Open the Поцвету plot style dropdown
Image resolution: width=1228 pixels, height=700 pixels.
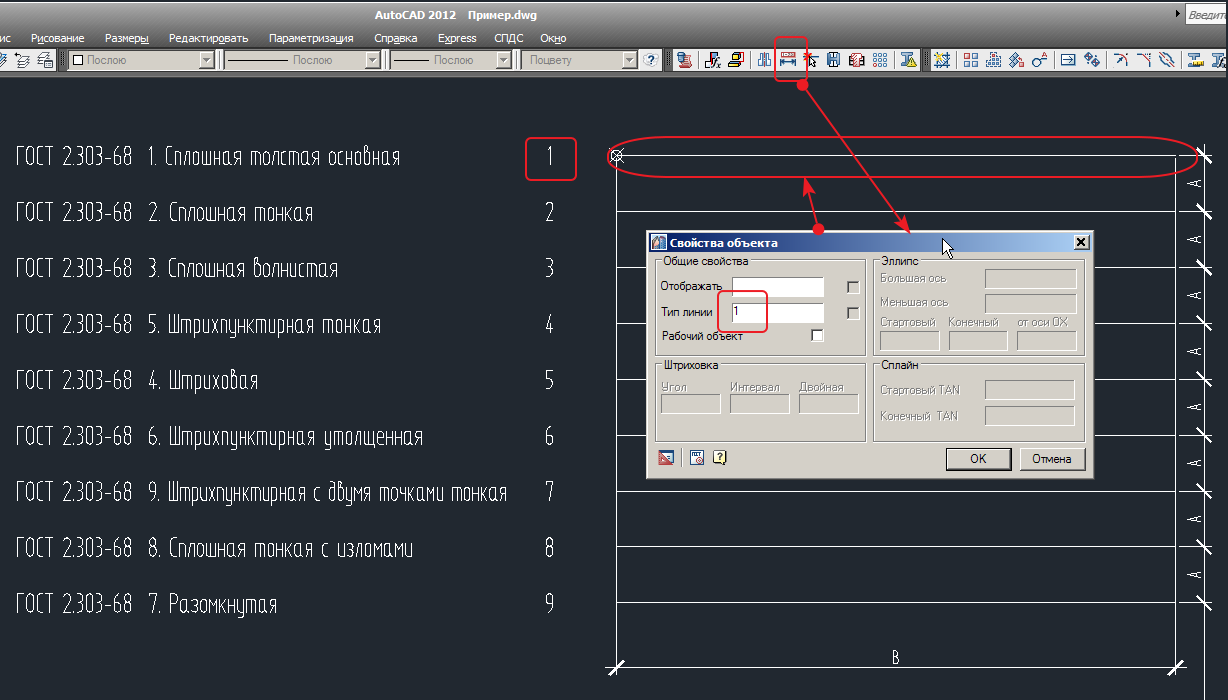tap(579, 60)
